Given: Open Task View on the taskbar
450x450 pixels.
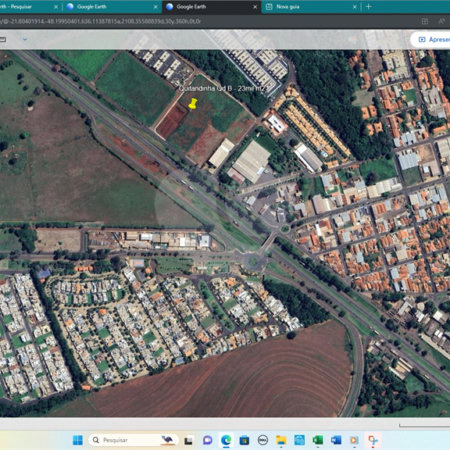Looking at the screenshot, I should coord(189,441).
